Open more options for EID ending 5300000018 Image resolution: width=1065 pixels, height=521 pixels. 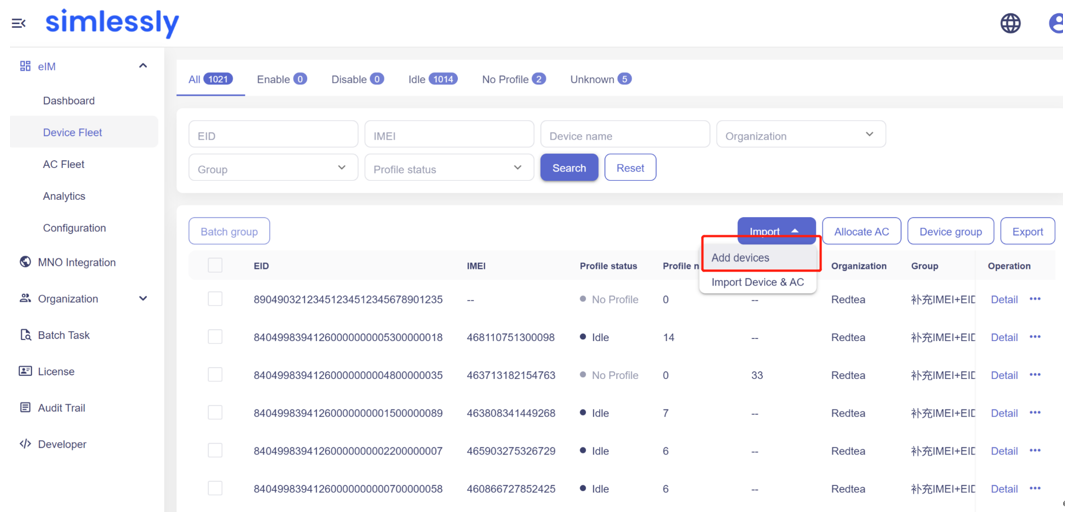click(x=1035, y=337)
